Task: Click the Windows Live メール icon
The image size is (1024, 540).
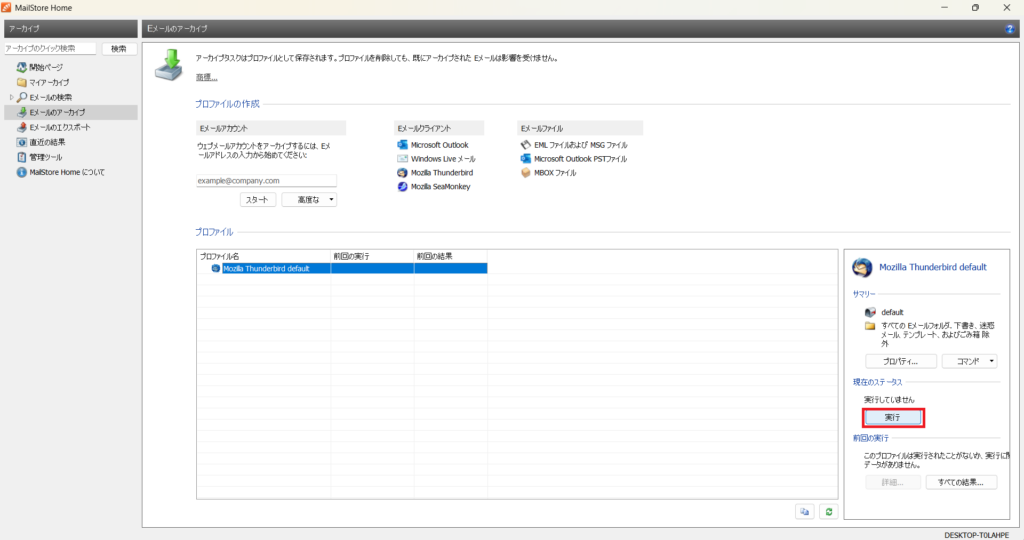Action: click(x=402, y=159)
